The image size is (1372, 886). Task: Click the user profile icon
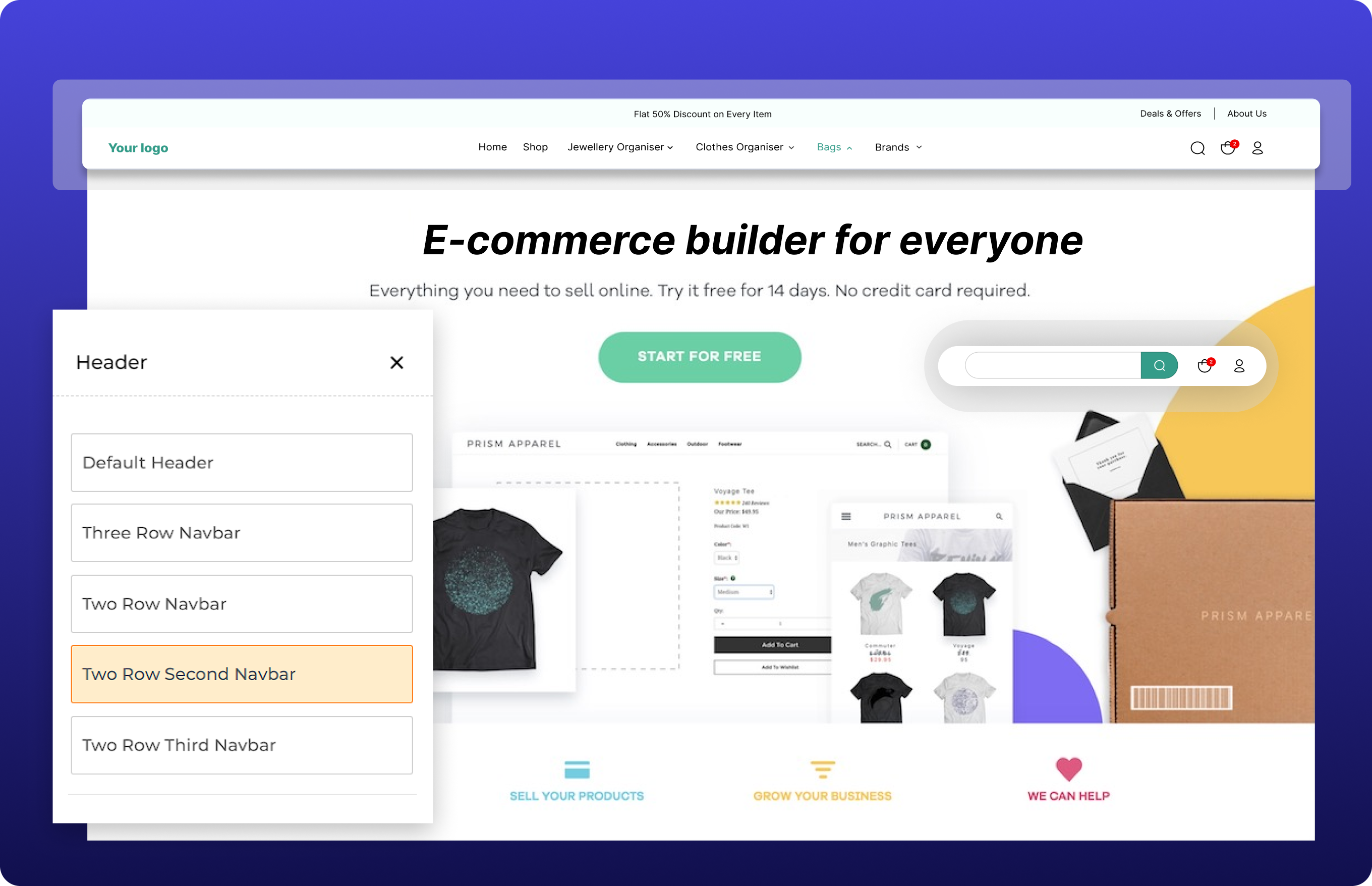[x=1258, y=148]
